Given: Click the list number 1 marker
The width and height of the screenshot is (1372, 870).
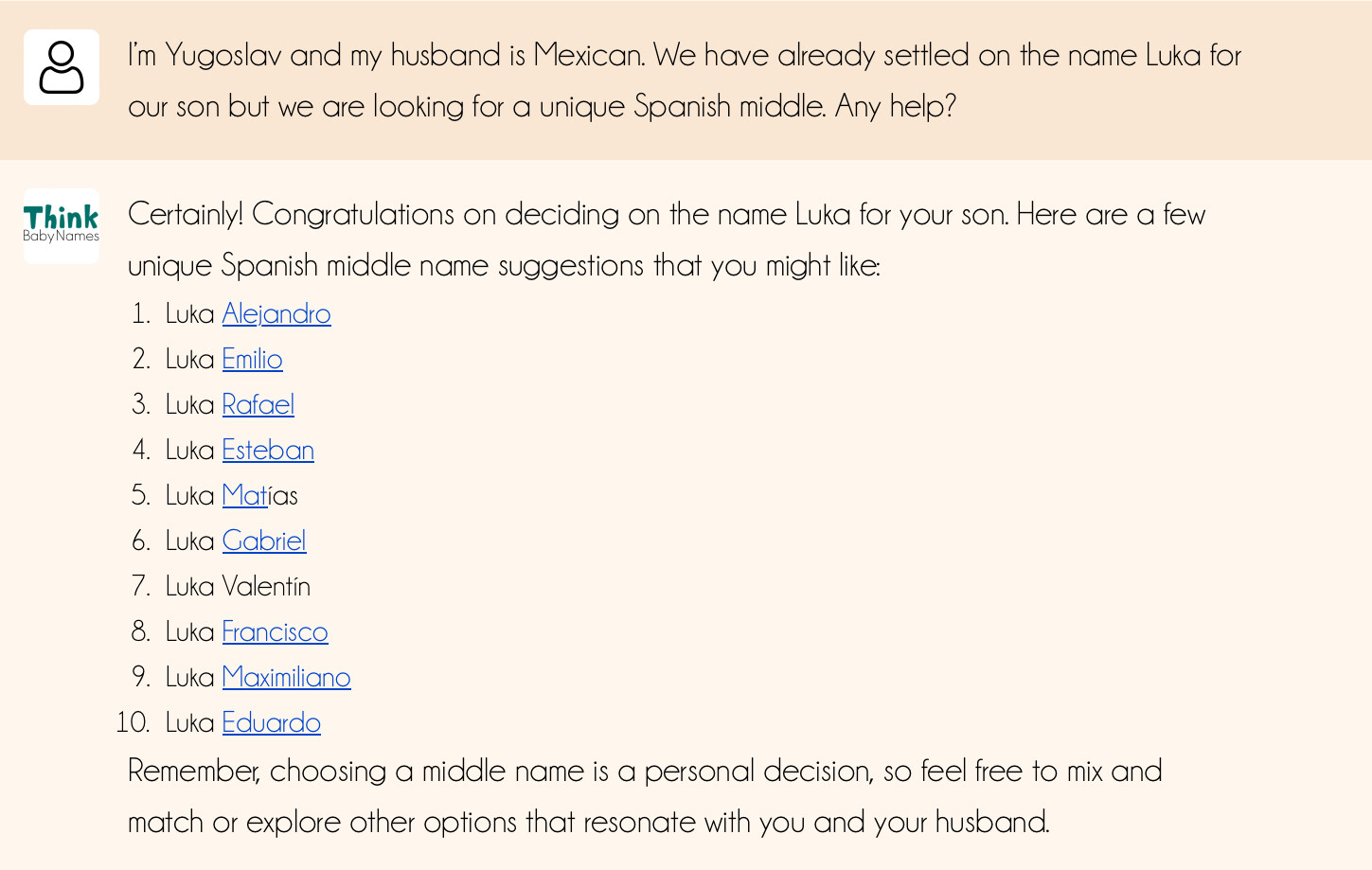Looking at the screenshot, I should pos(141,314).
